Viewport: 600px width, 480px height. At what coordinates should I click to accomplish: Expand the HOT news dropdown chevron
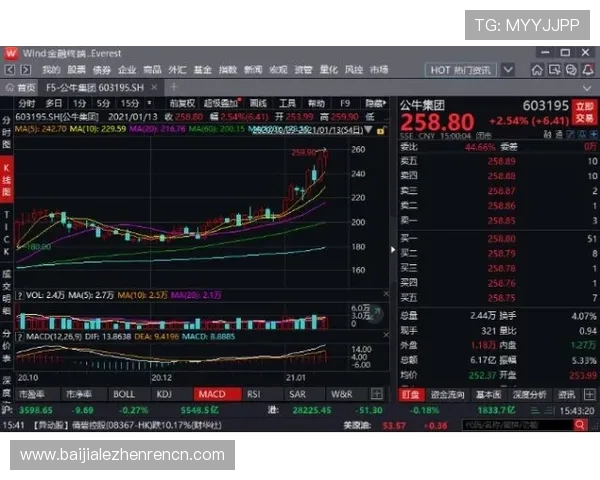tap(508, 70)
